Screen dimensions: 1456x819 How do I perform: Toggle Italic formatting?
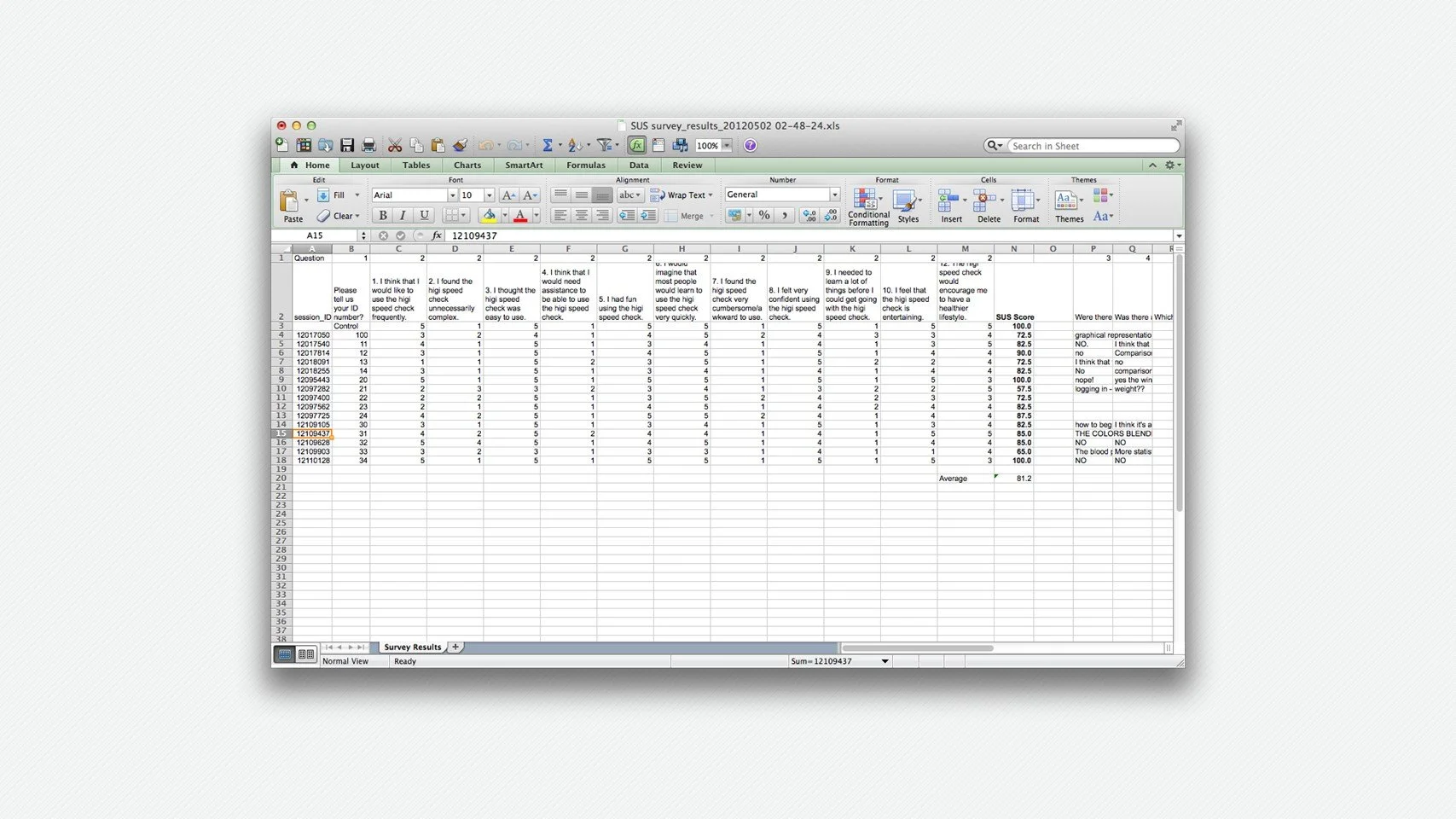403,216
